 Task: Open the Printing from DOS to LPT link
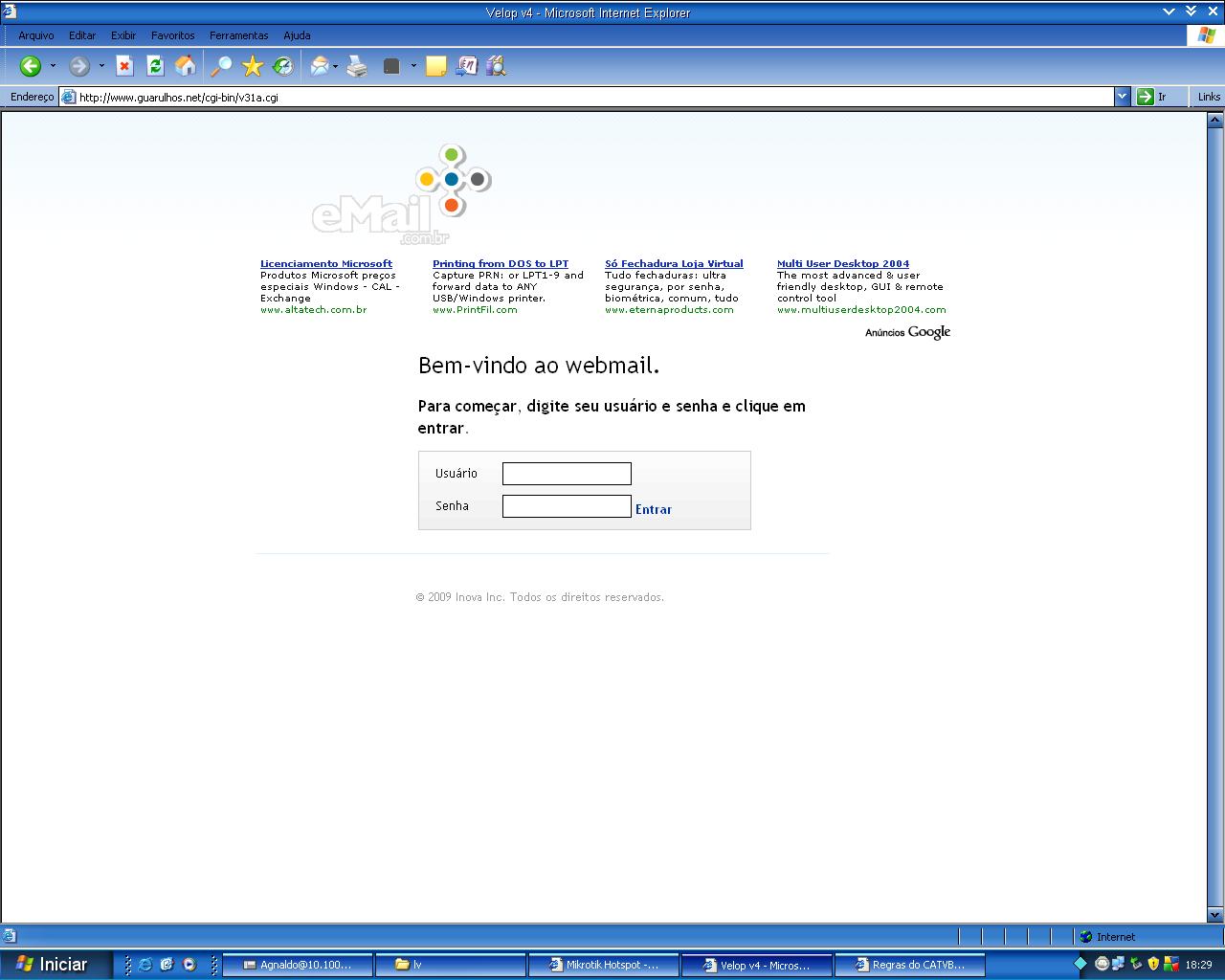click(501, 263)
